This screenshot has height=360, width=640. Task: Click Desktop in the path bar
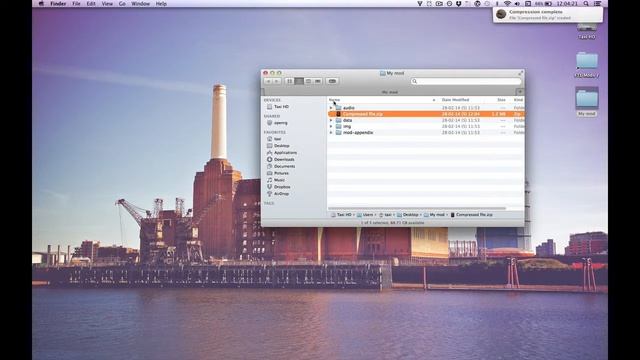[x=408, y=215]
